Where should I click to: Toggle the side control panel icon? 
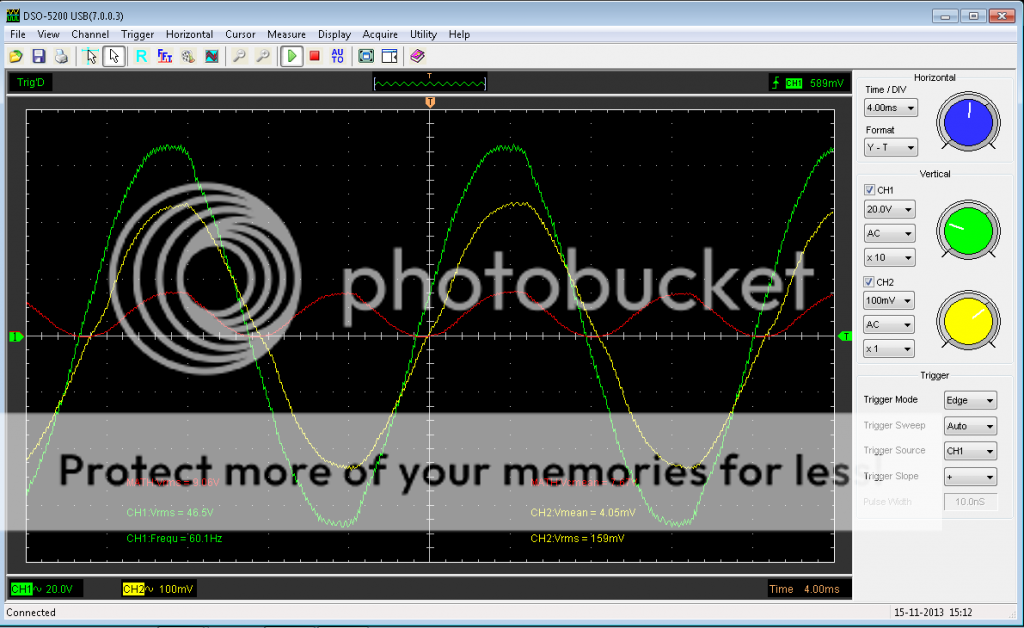[390, 56]
